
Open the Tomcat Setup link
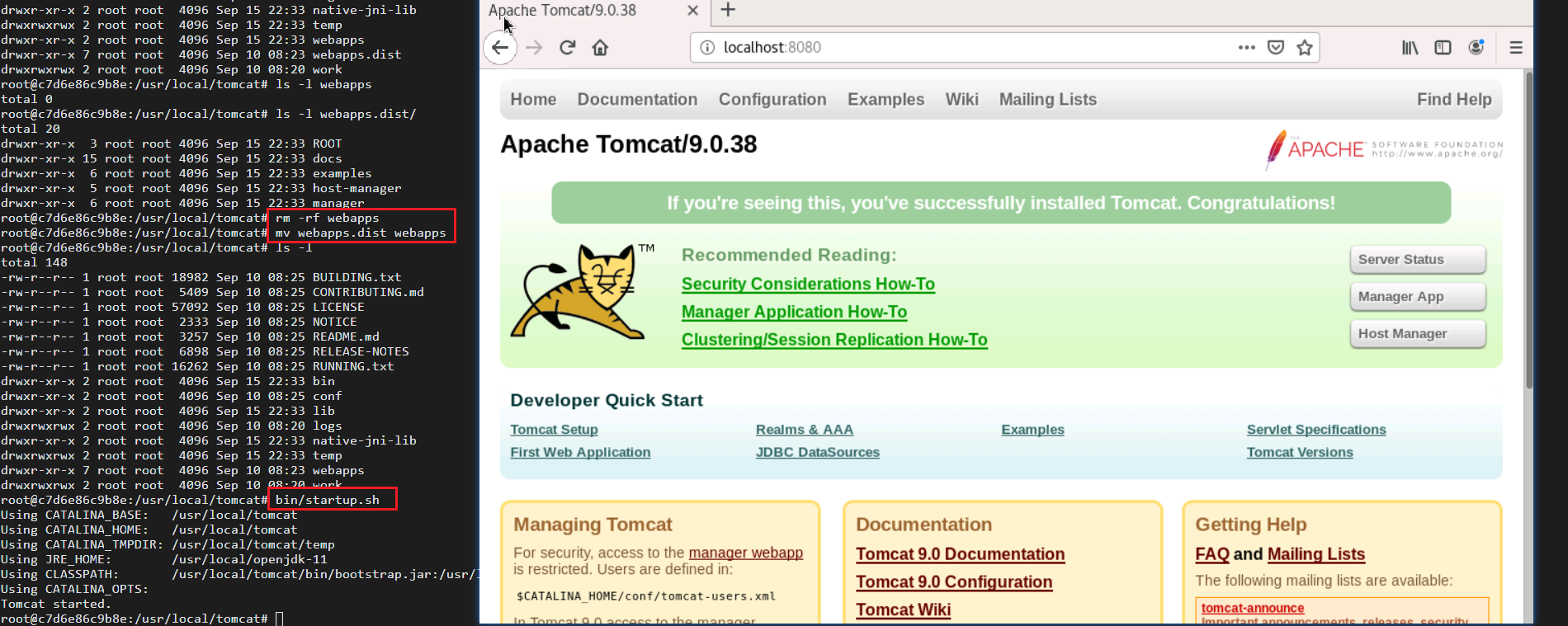pos(554,430)
